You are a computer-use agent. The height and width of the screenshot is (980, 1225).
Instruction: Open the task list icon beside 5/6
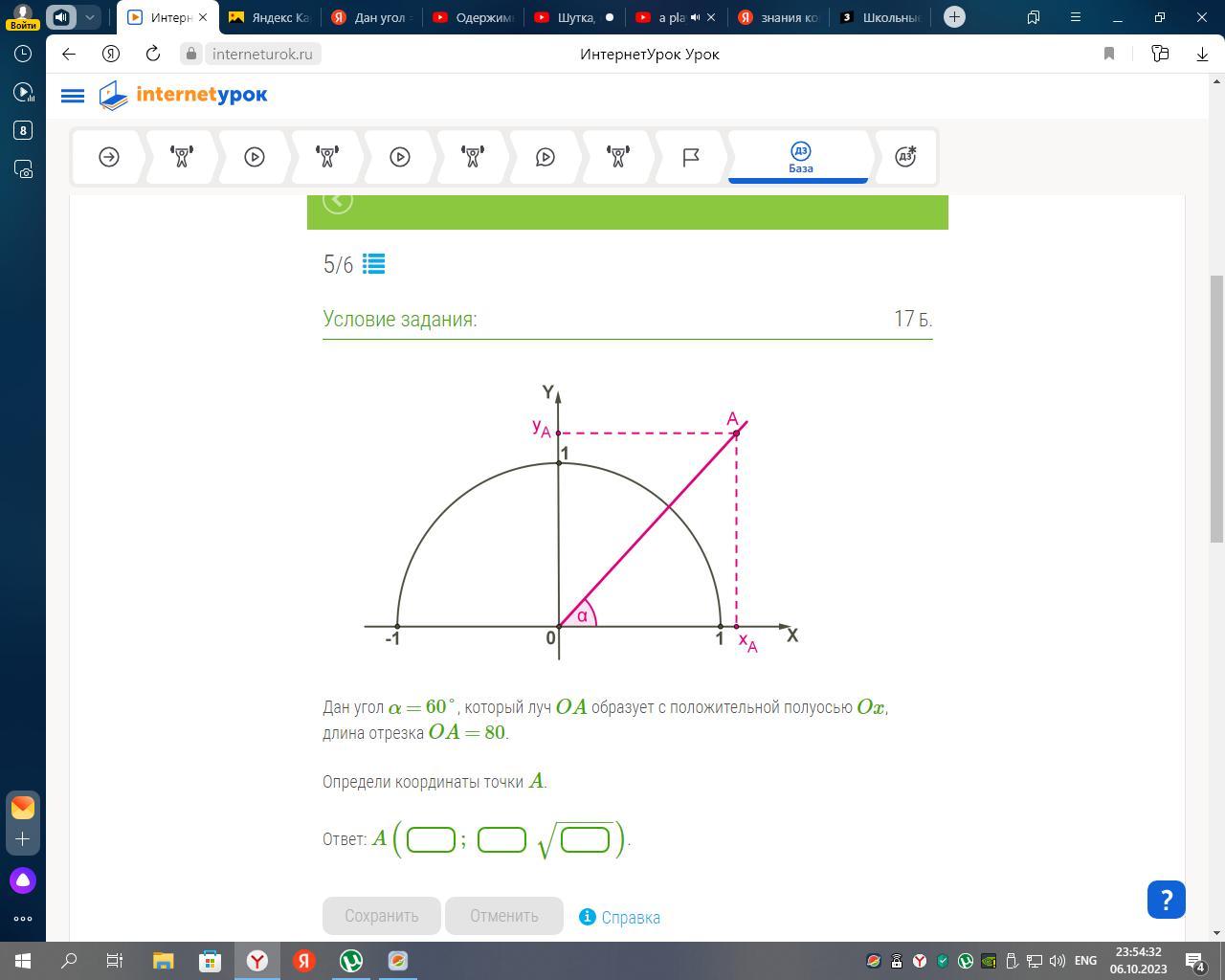374,263
